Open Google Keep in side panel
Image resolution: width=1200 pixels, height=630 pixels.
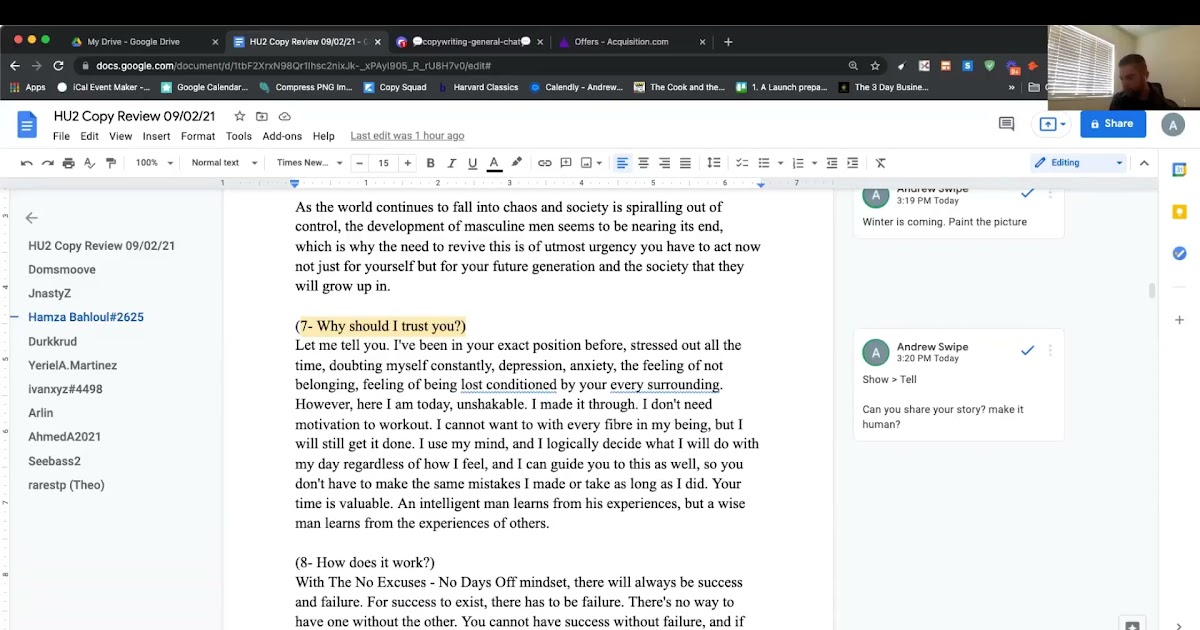[1179, 212]
